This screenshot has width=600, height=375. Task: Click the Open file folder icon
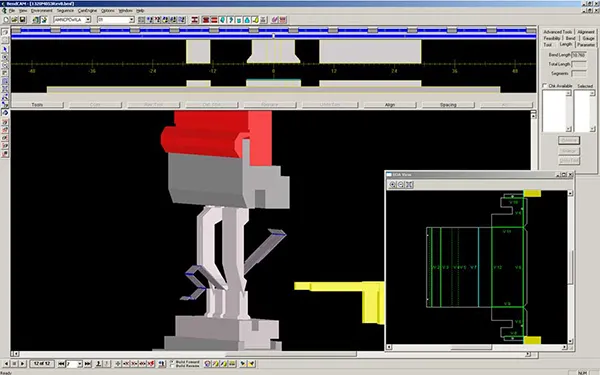pyautogui.click(x=15, y=20)
